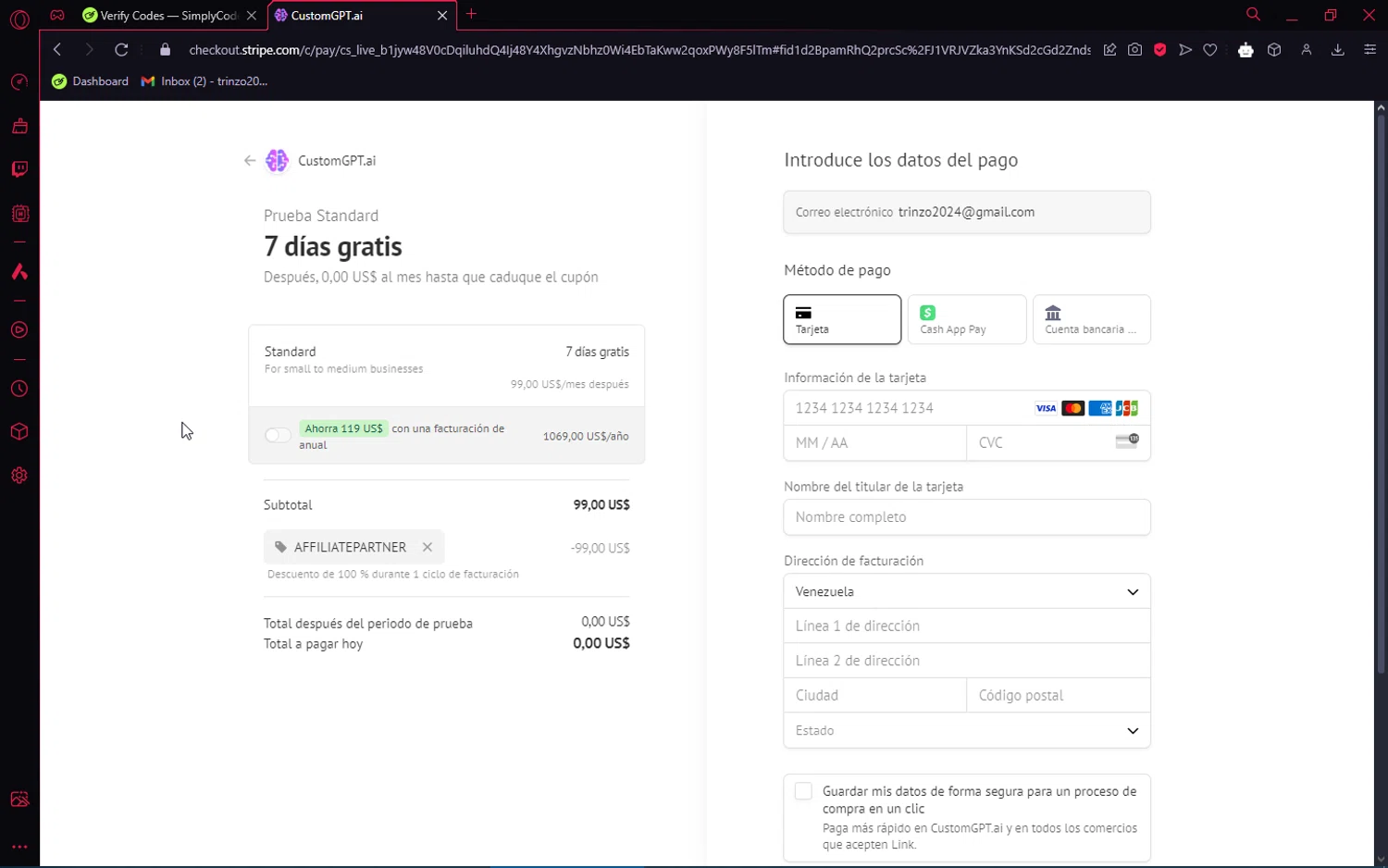Screen dimensions: 1388x868
Task: Select Cuenta bancaria payment method
Action: [x=1092, y=319]
